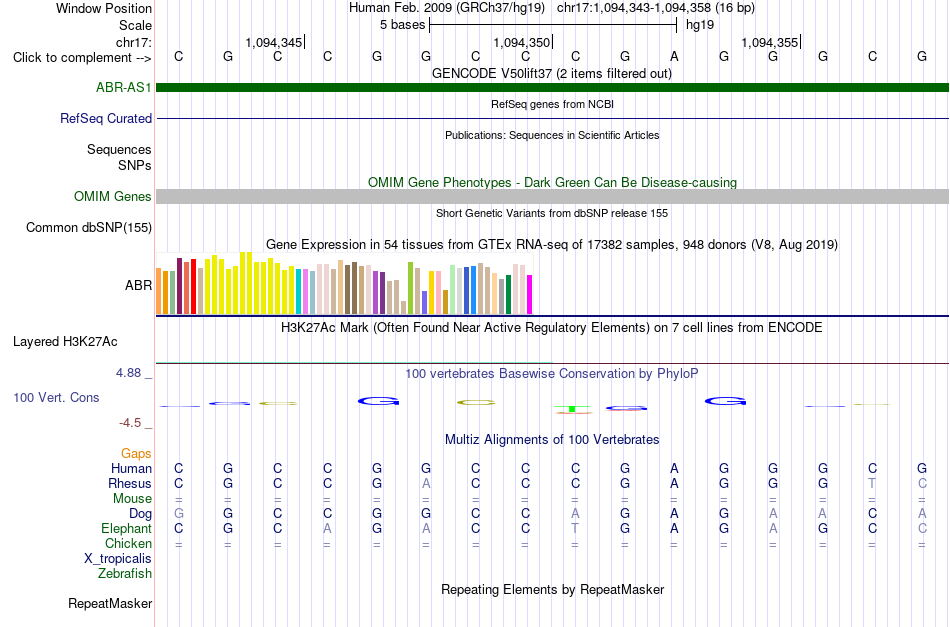Click the Elephant alignment row label
Screen dimensions: 950x627
(x=127, y=528)
